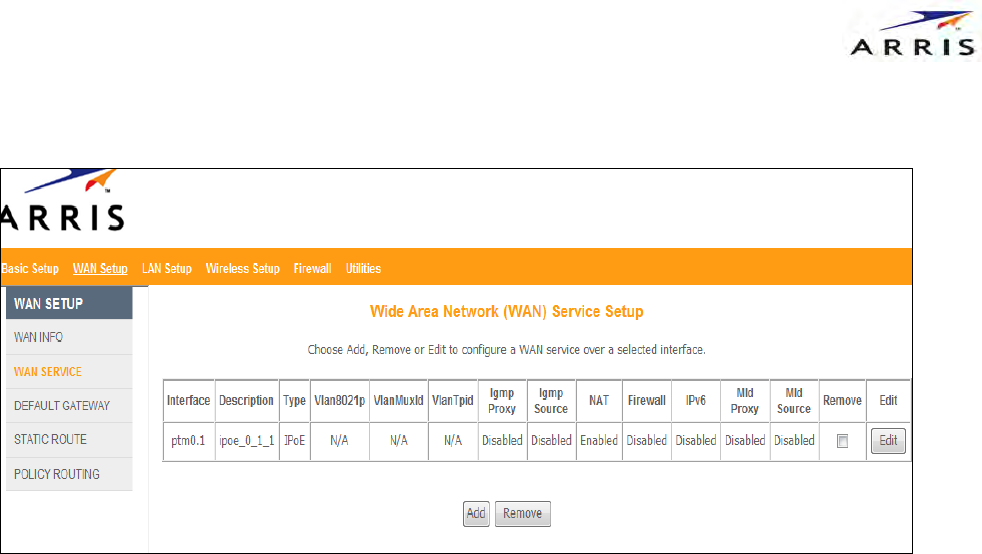Image resolution: width=982 pixels, height=554 pixels.
Task: Click the Description column header
Action: coord(247,401)
